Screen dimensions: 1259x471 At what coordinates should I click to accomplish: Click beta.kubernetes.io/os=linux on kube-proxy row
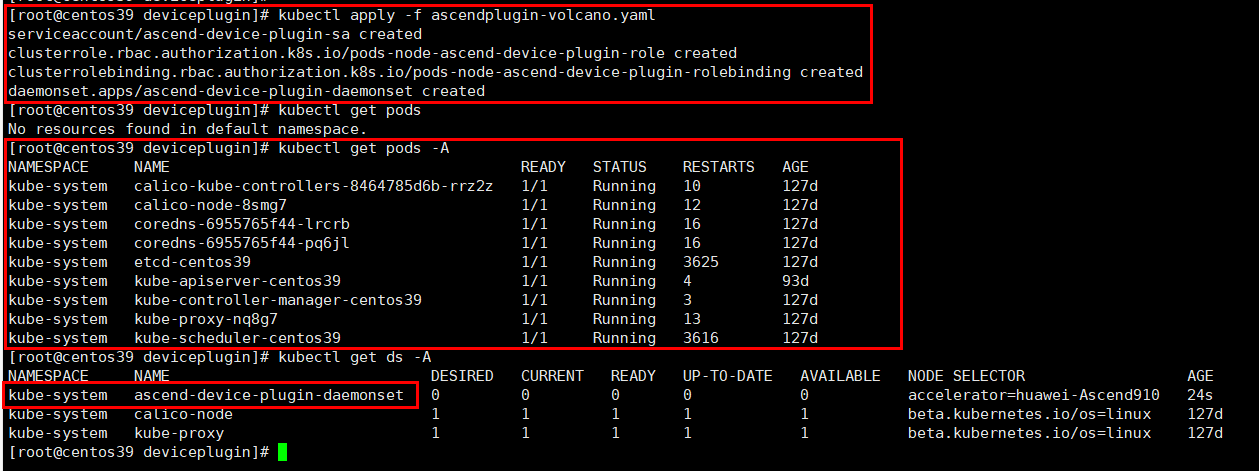(1029, 433)
